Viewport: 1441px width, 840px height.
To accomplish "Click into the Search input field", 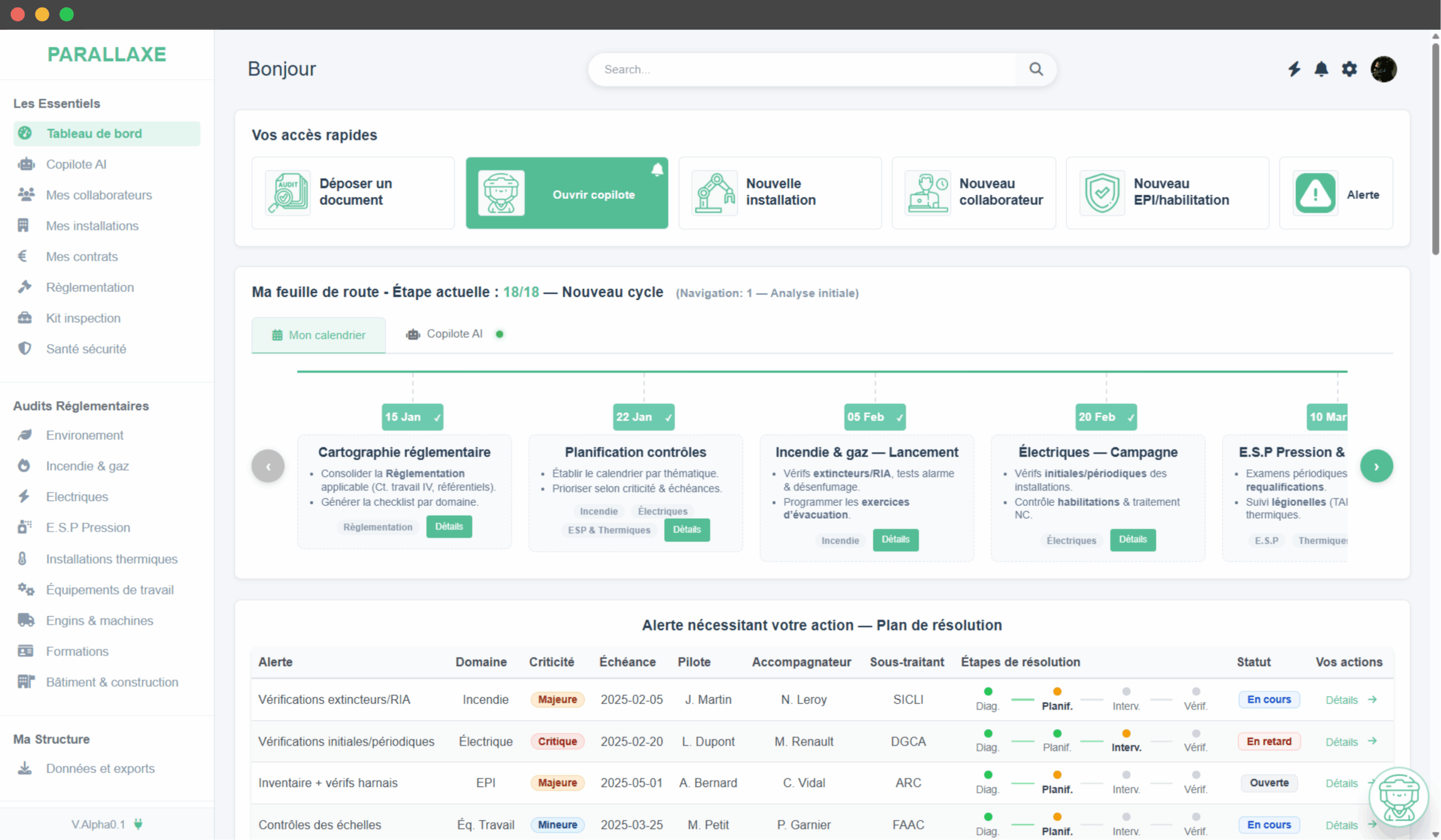I will click(x=800, y=69).
